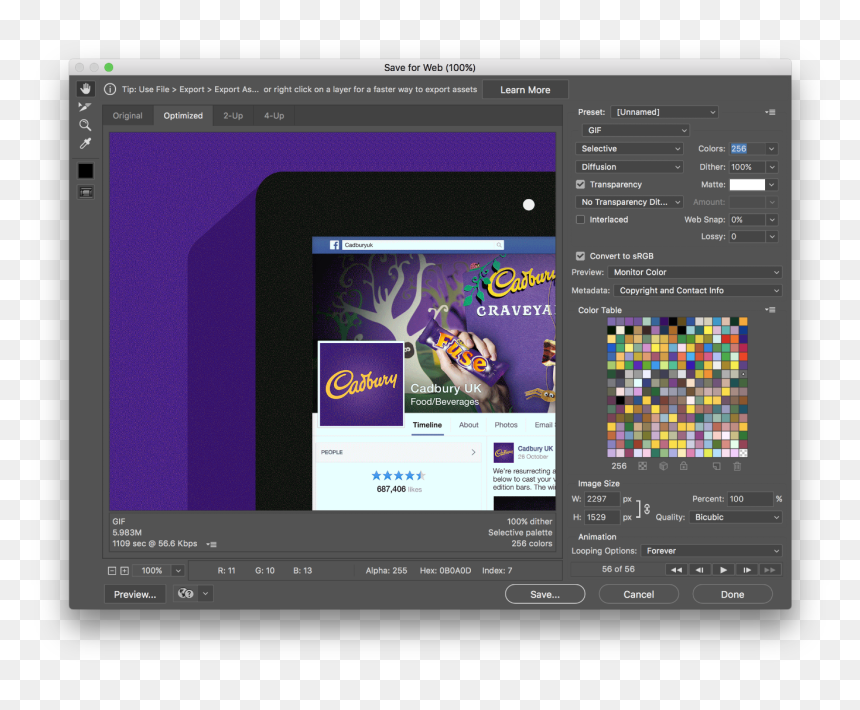Select the Slice Select tool
The width and height of the screenshot is (860, 710).
click(x=85, y=106)
